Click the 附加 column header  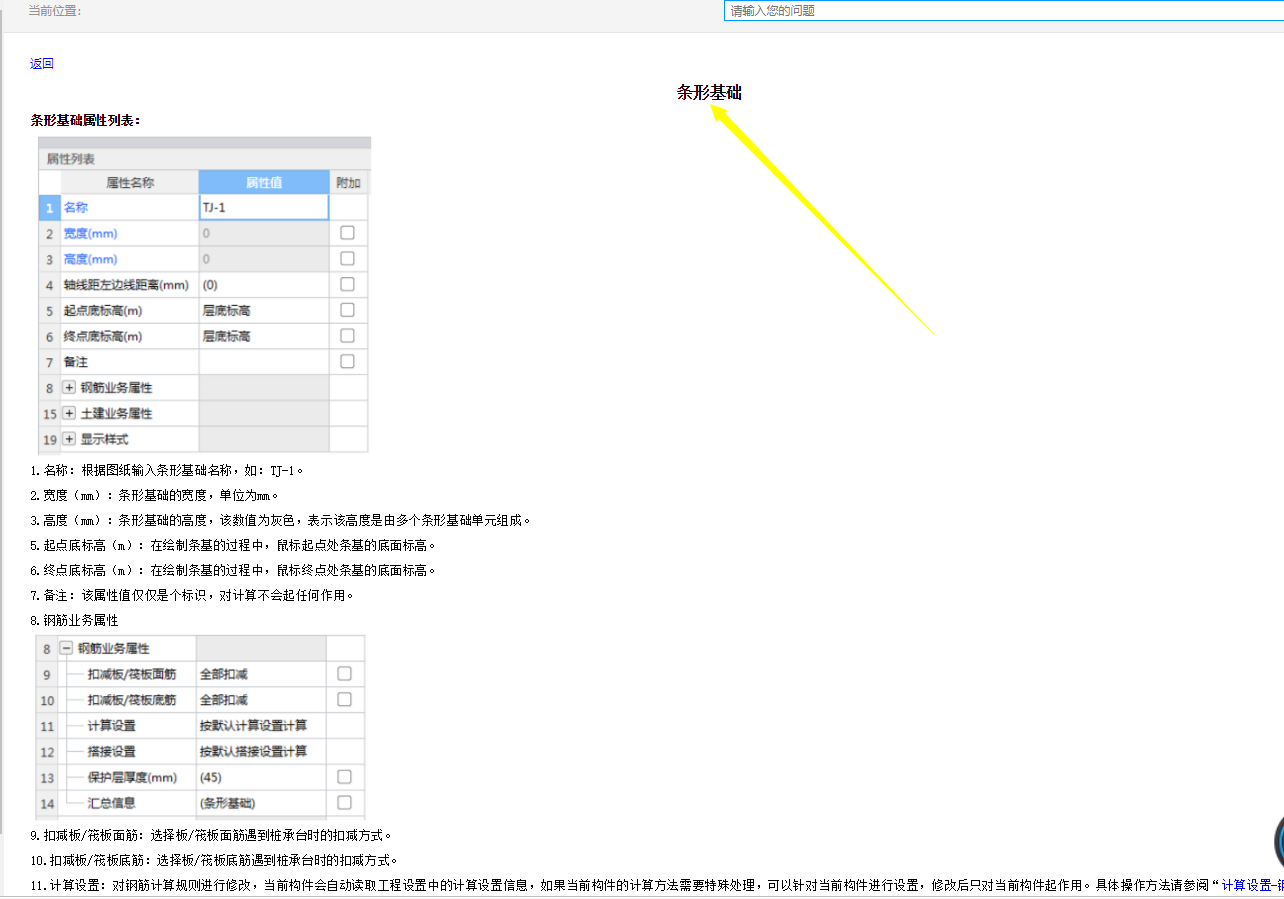(x=348, y=182)
